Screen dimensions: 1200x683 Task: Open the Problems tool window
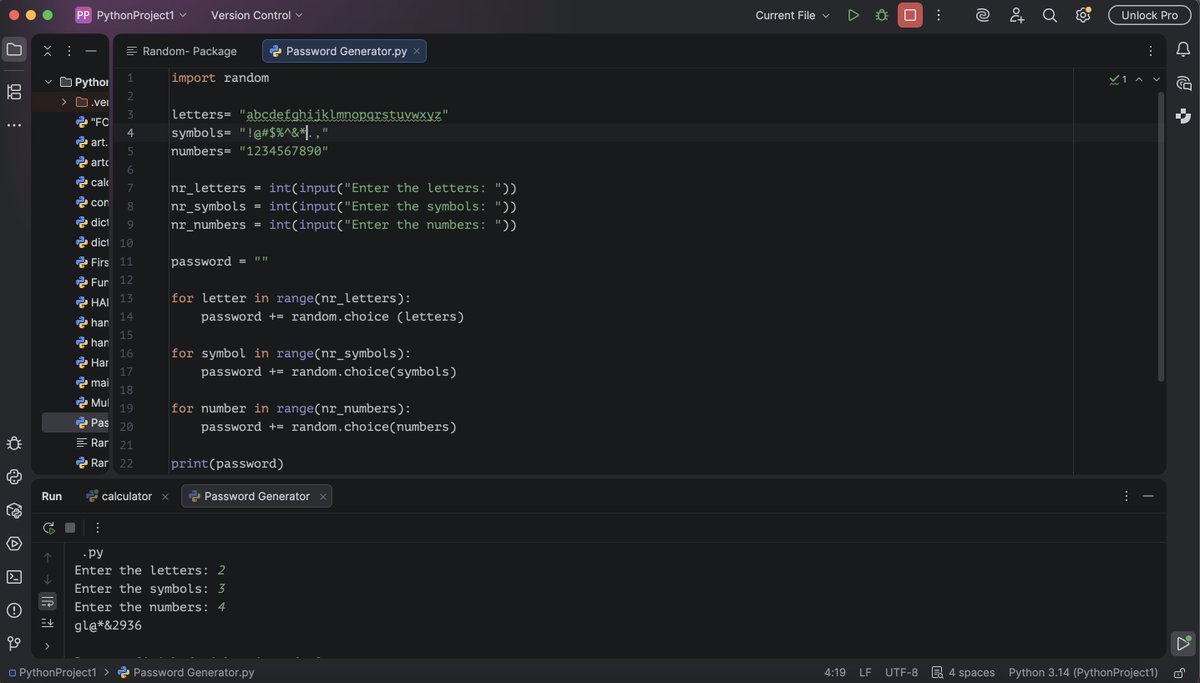point(14,610)
